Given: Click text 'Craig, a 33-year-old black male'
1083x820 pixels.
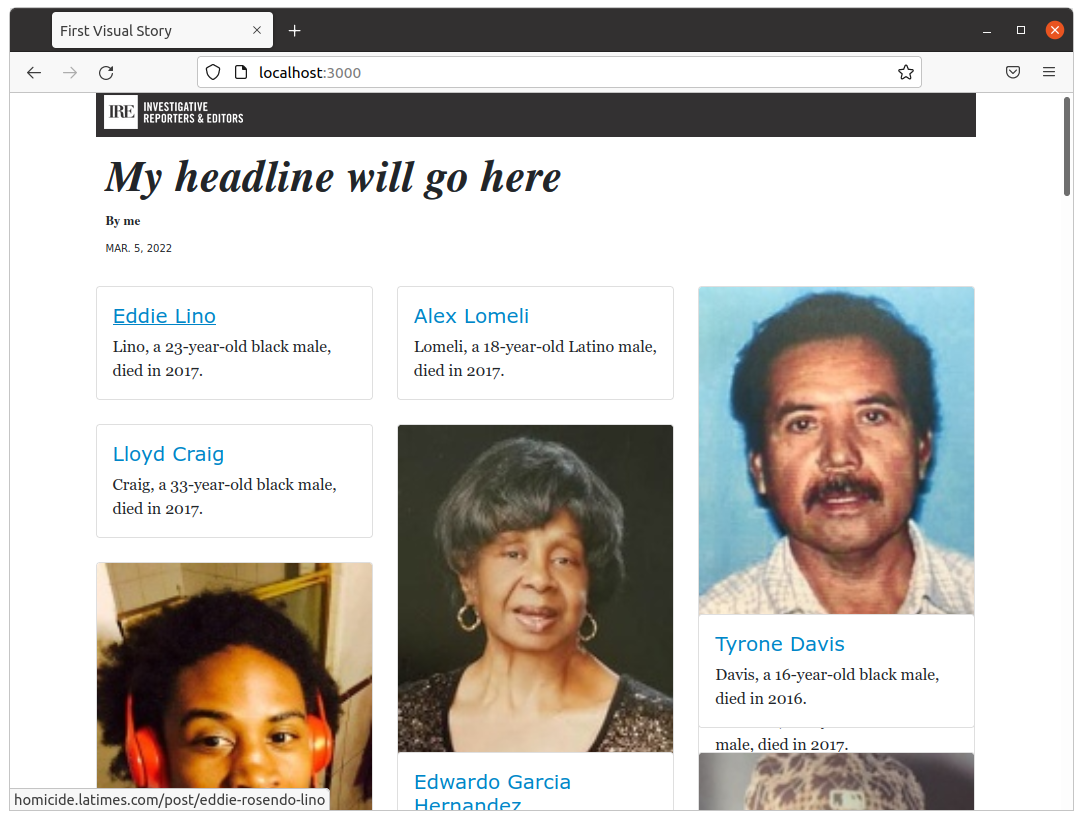Looking at the screenshot, I should [x=224, y=485].
